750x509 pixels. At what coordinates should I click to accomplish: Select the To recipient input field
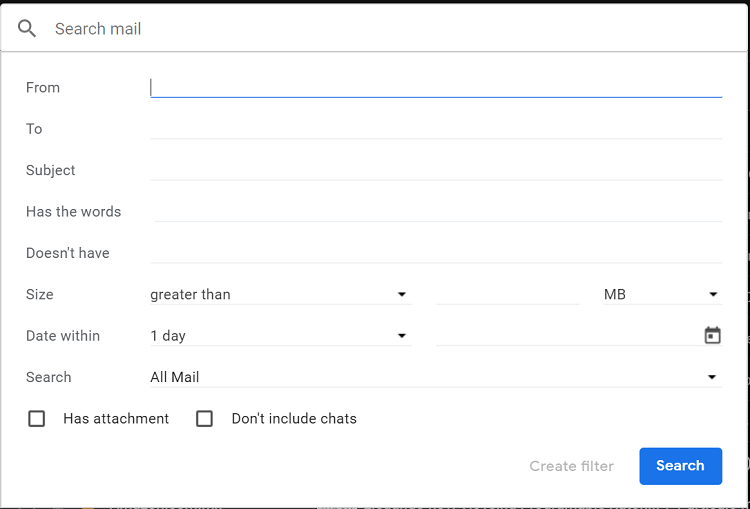tap(436, 128)
